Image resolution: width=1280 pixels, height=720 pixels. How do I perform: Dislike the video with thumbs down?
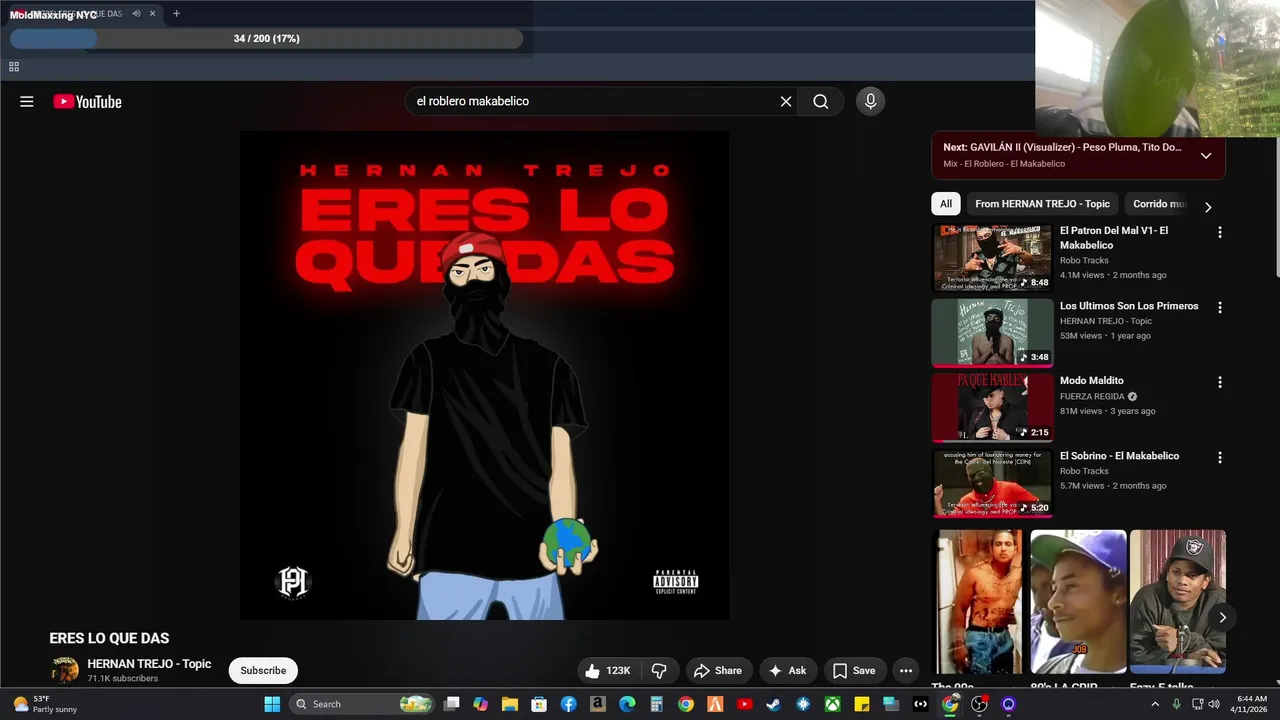(x=660, y=671)
